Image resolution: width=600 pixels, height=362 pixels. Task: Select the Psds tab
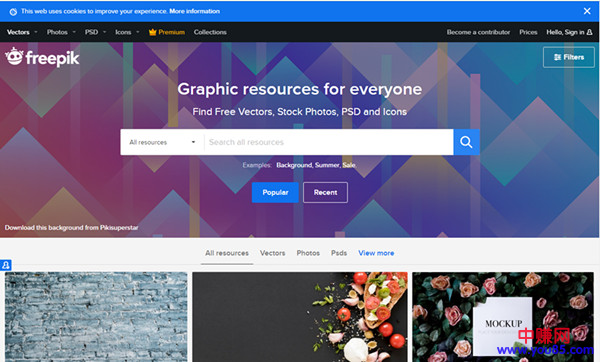[x=339, y=253]
